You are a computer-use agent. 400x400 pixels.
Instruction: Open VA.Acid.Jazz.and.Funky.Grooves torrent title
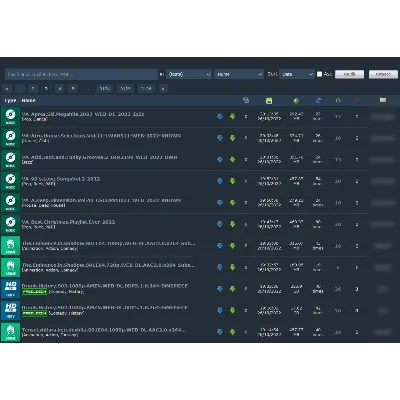(99, 157)
